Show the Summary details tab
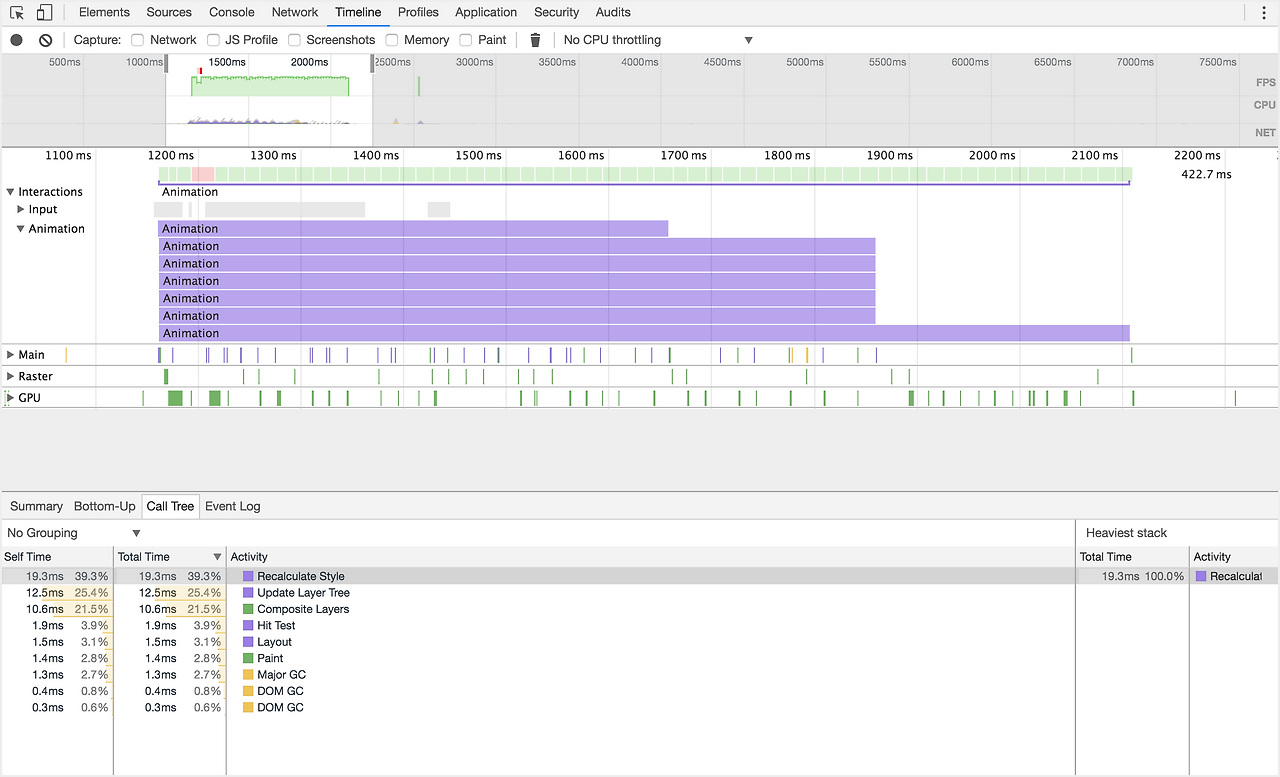The width and height of the screenshot is (1280, 777). click(x=36, y=506)
